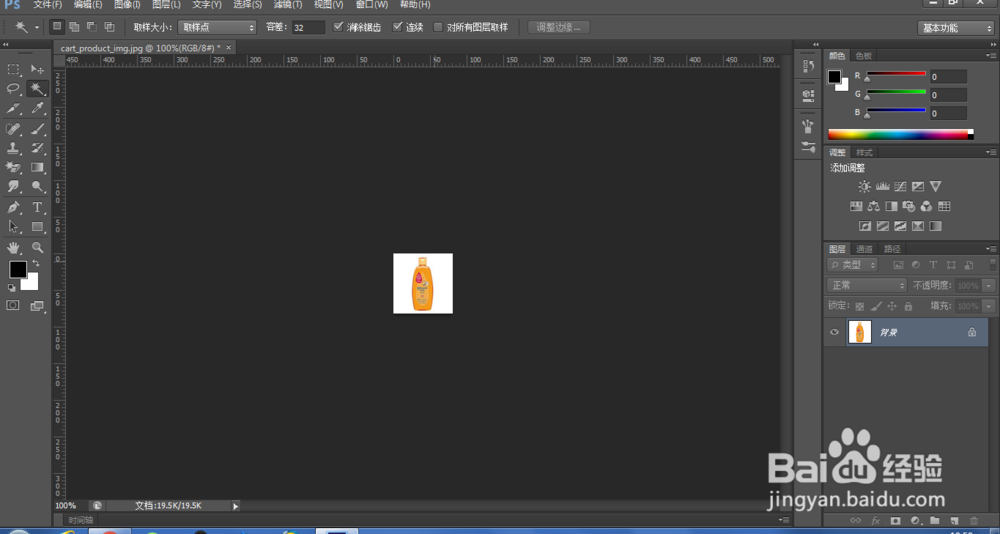Open the File menu
Screen dimensions: 1000x534
(x=48, y=4)
